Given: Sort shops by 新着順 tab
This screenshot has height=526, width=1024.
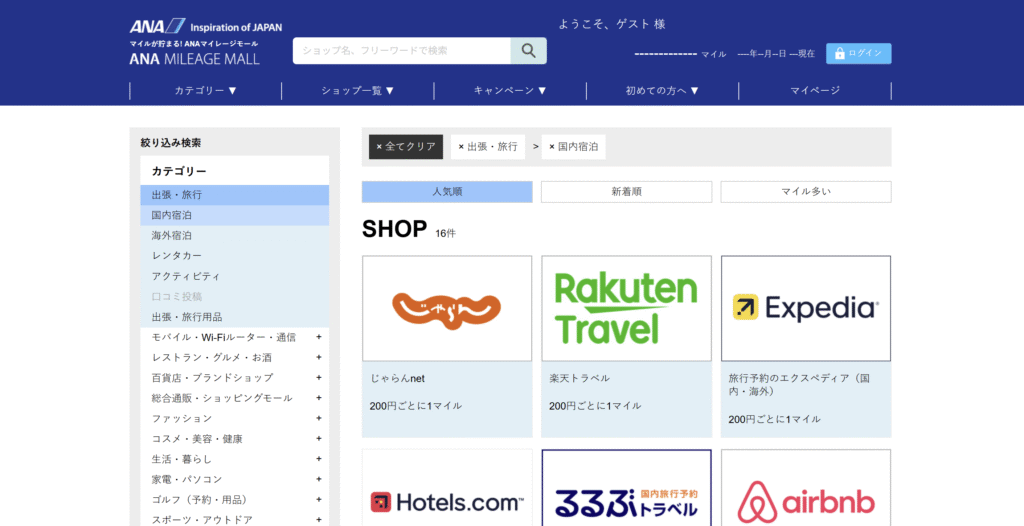Looking at the screenshot, I should click(x=626, y=192).
